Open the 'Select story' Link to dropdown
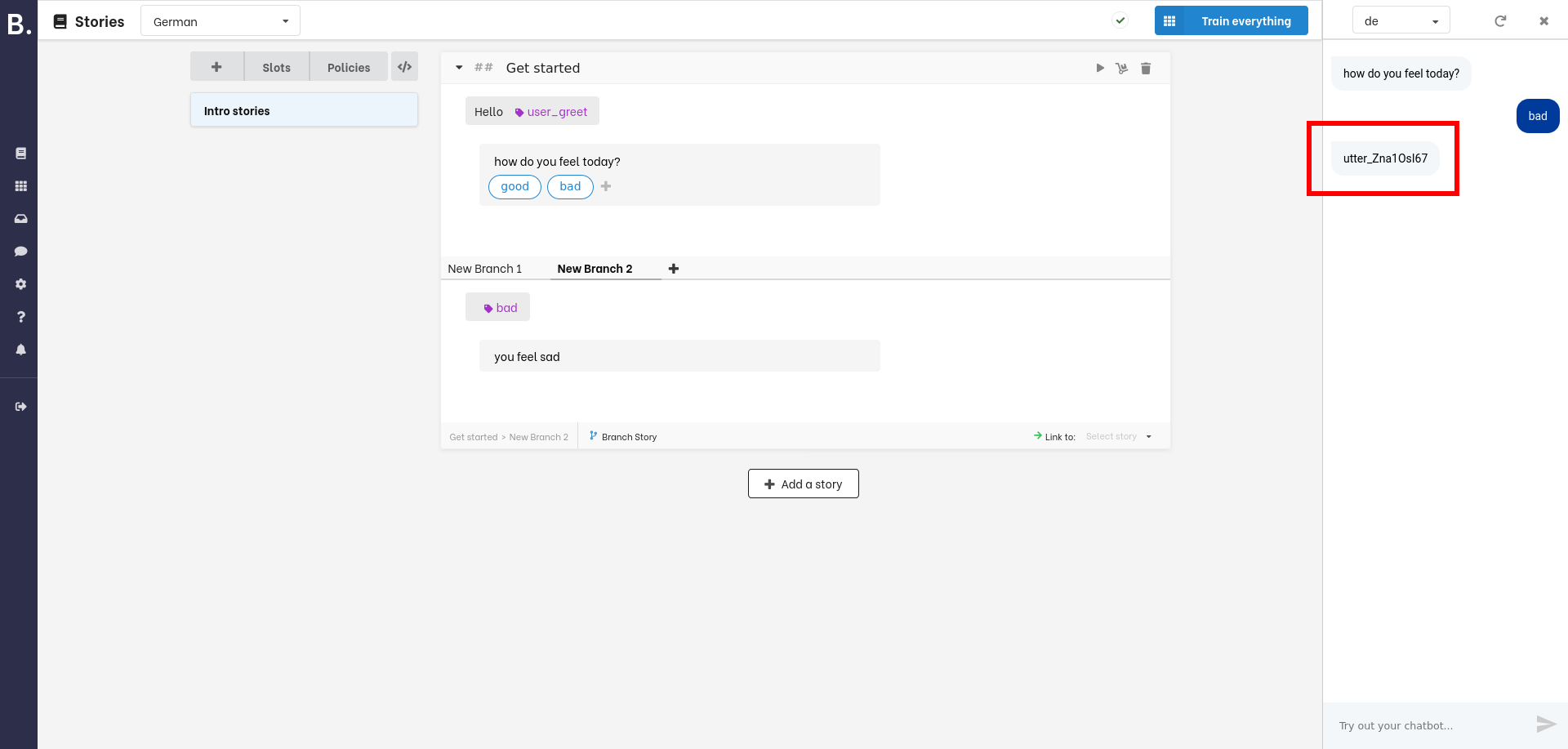Screen dimensions: 1568x749 click(1117, 436)
